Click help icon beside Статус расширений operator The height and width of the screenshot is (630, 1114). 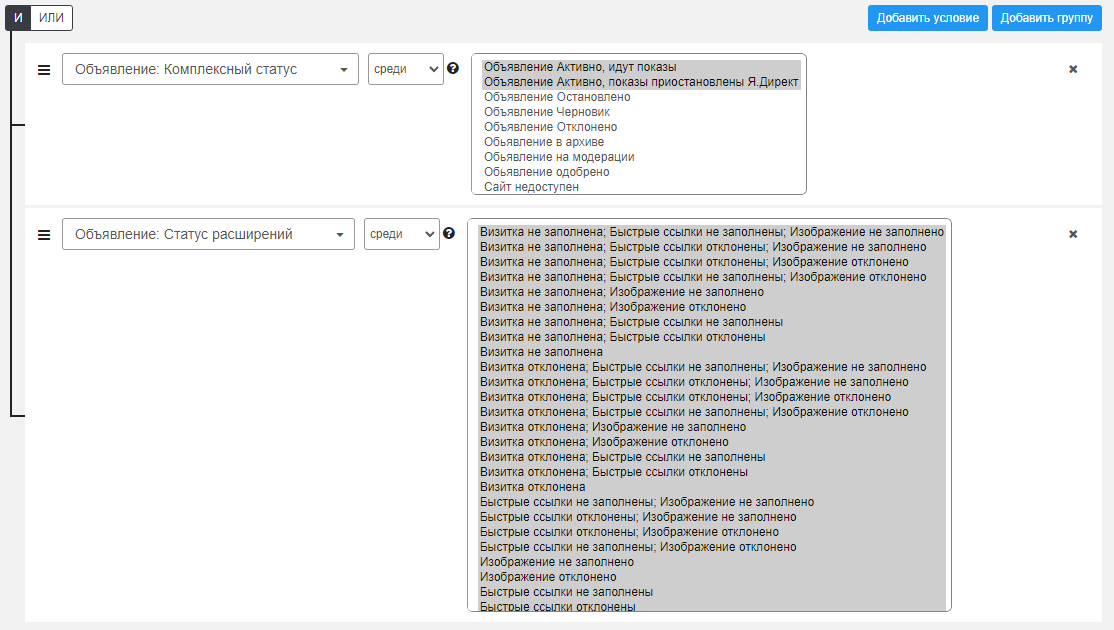point(449,233)
